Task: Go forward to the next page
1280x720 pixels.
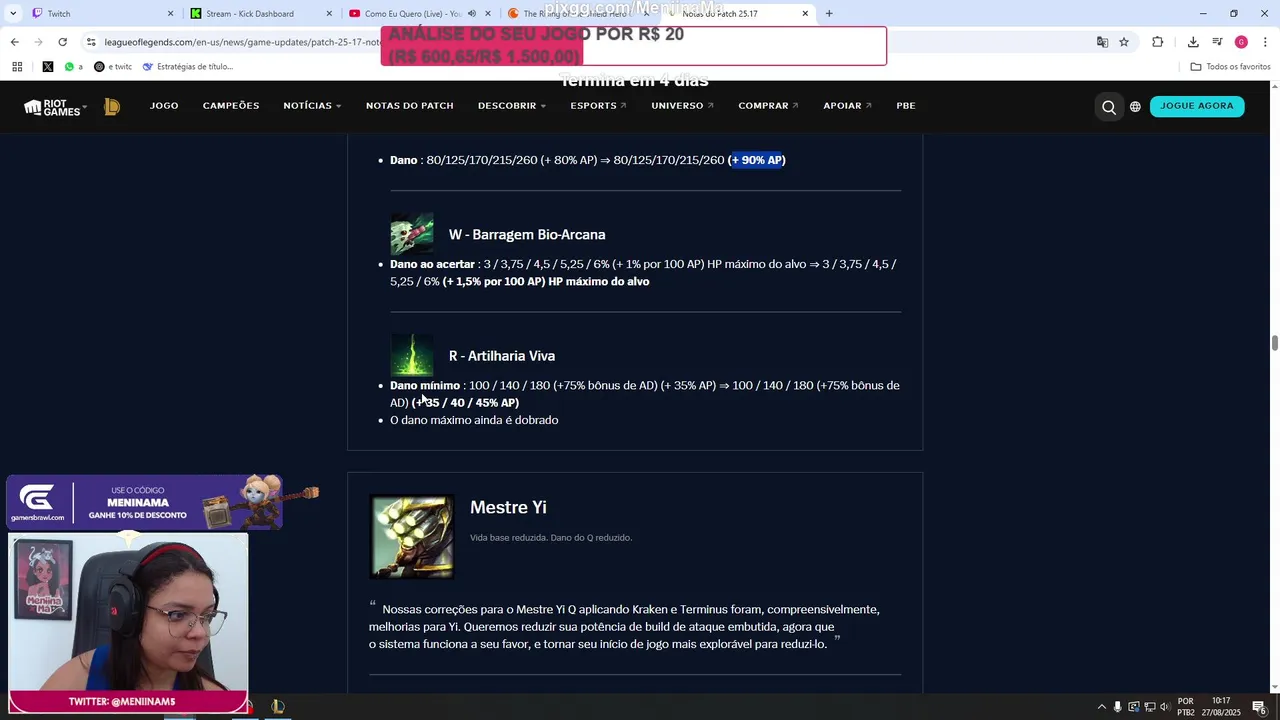Action: 38,42
